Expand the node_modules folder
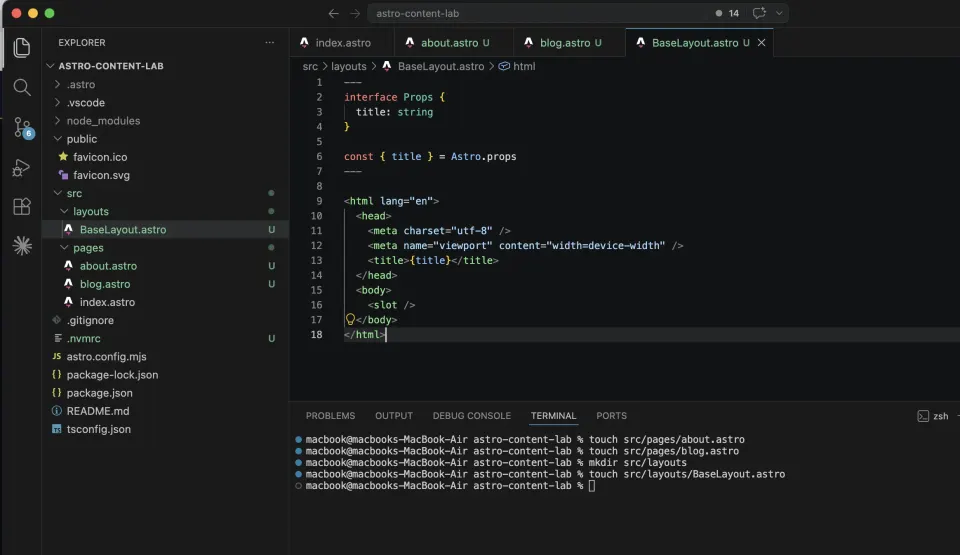Viewport: 960px width, 555px height. pos(57,121)
